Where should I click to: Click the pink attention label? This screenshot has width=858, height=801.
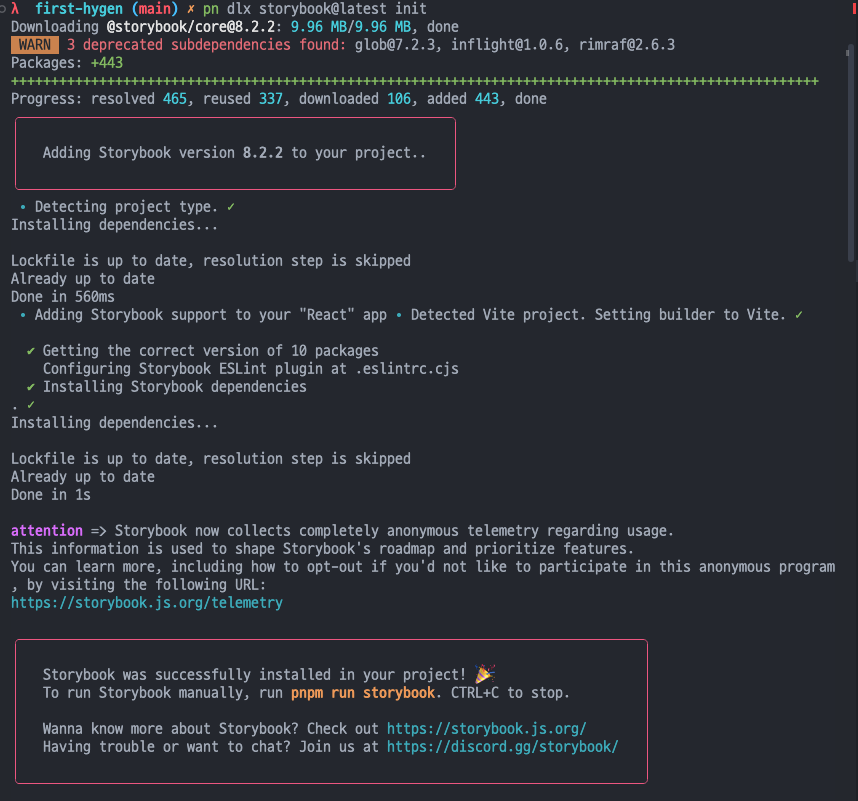pos(46,530)
